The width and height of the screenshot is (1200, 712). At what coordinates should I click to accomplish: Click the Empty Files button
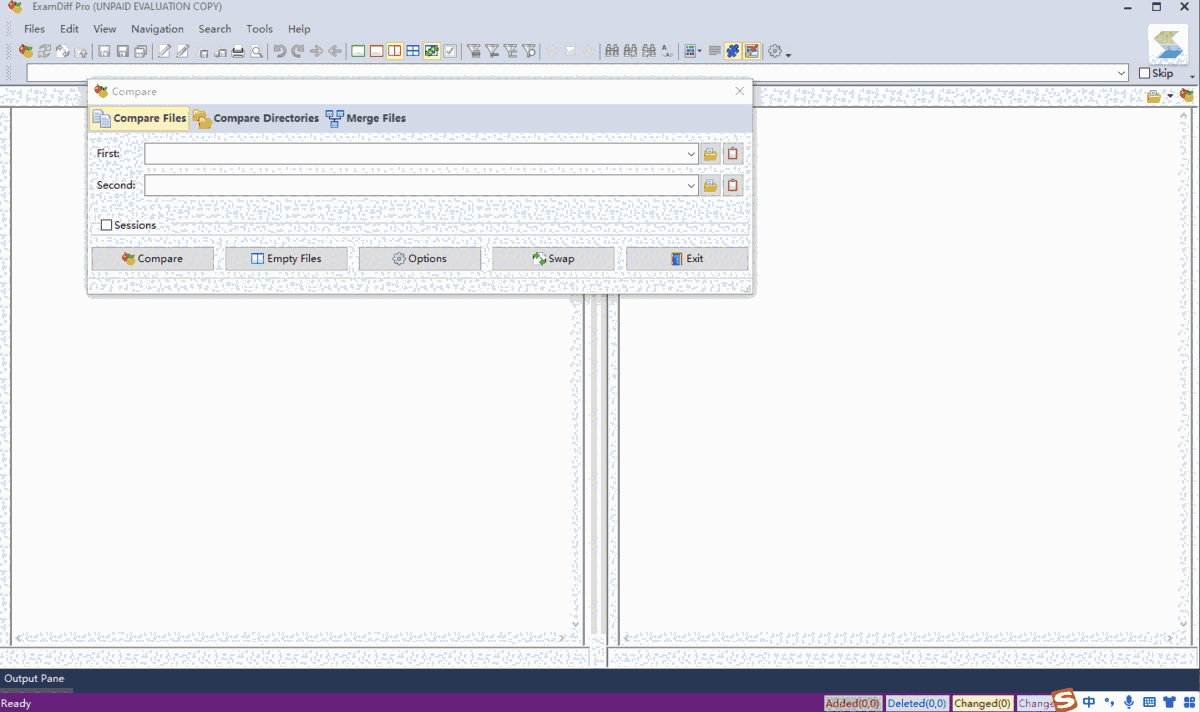pyautogui.click(x=286, y=258)
